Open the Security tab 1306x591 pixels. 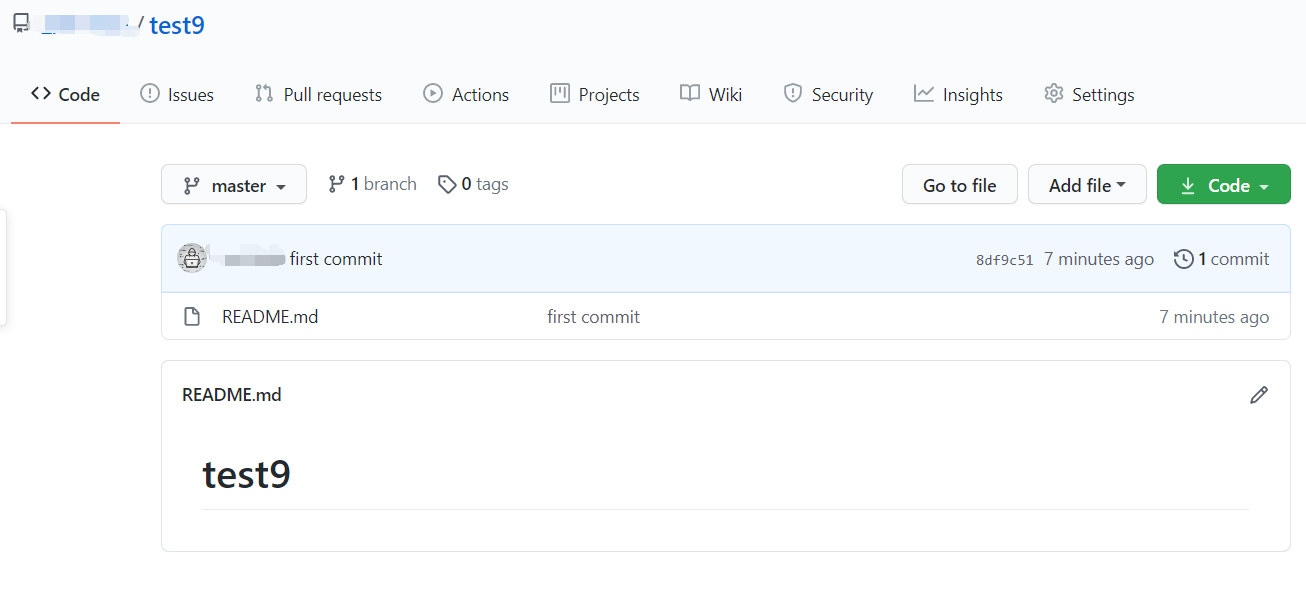pyautogui.click(x=828, y=95)
